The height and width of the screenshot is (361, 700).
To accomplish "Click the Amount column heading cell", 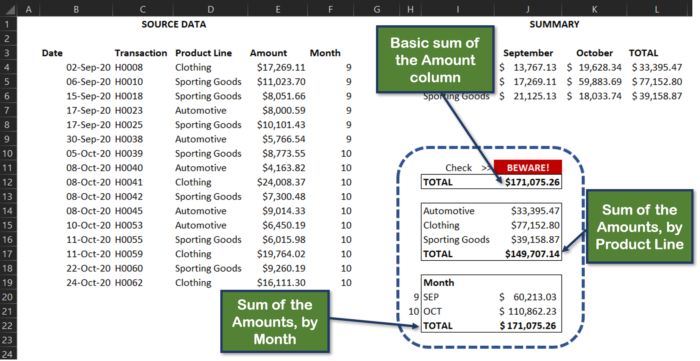I will point(268,53).
